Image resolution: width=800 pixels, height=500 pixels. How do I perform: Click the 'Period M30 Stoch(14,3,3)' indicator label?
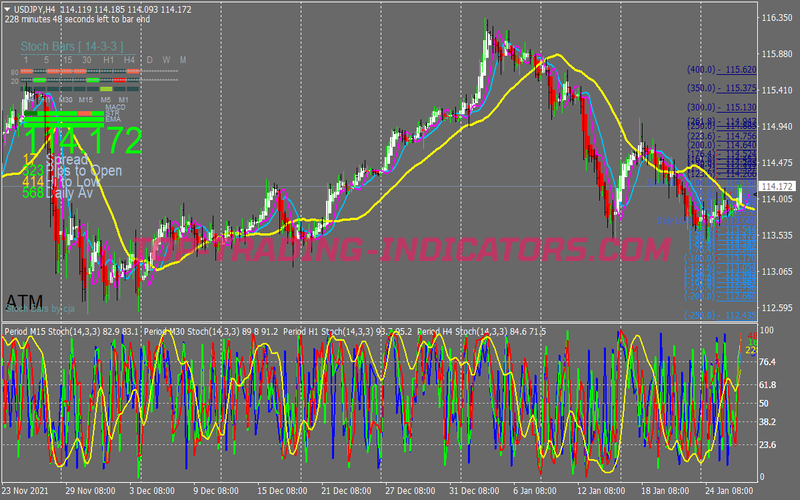tap(191, 332)
